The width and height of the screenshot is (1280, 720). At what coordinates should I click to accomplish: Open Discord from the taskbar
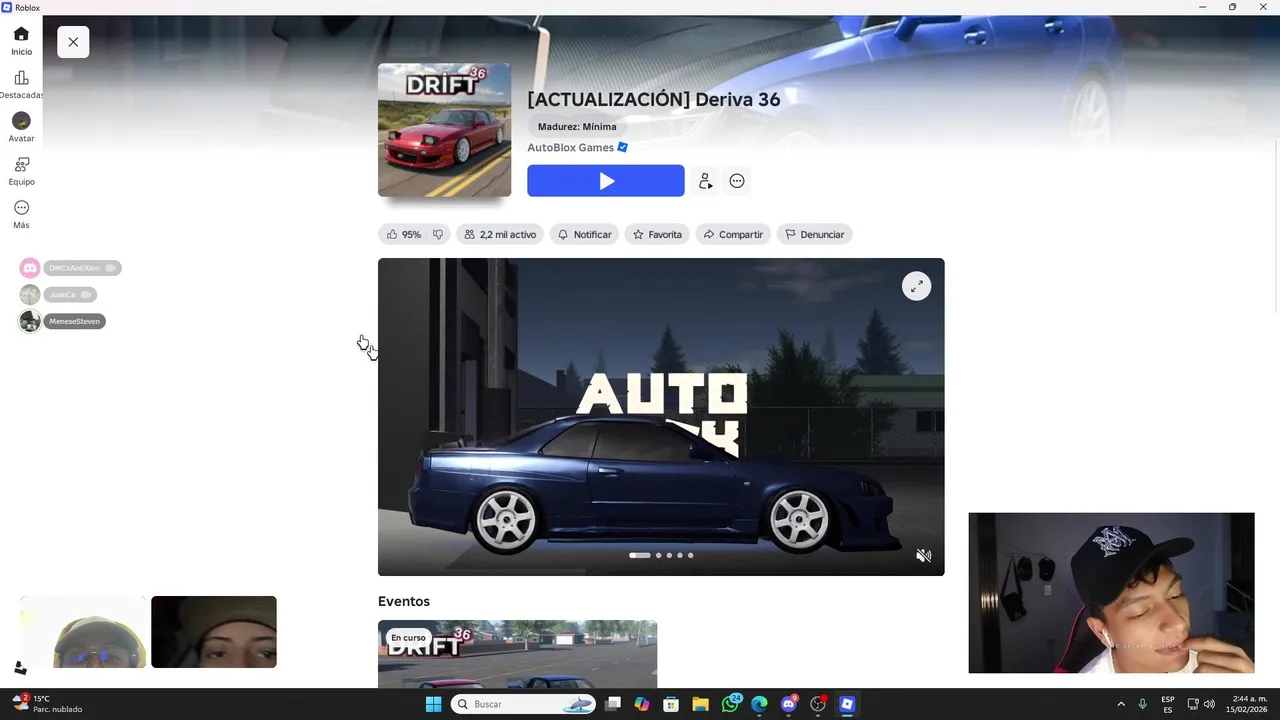click(789, 704)
